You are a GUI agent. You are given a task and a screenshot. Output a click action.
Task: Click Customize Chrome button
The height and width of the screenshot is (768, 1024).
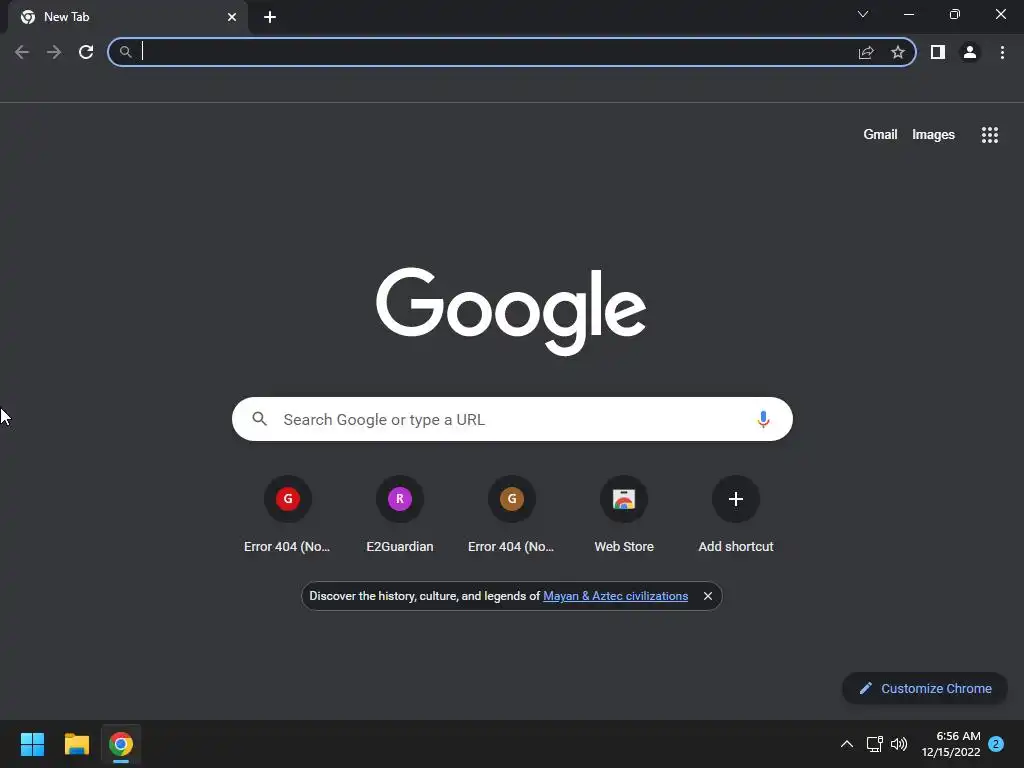pos(925,688)
